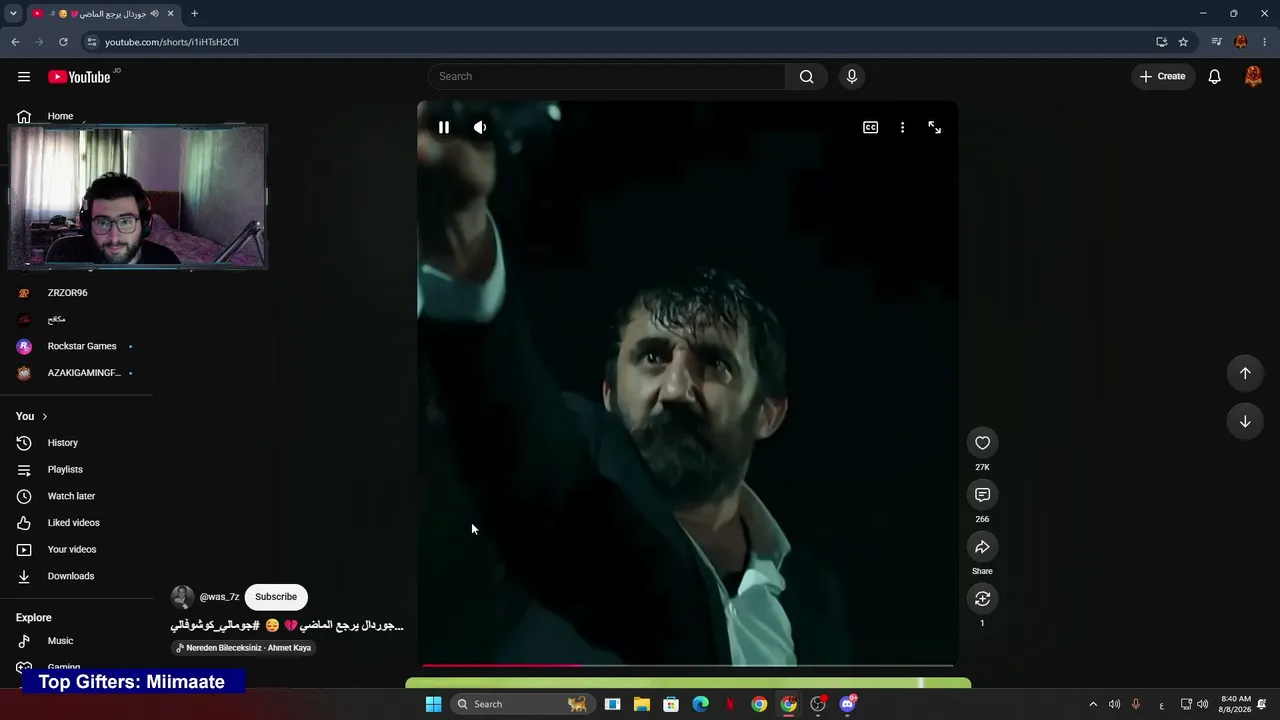This screenshot has height=720, width=1280.
Task: Subscribe to the @was_7z channel
Action: tap(276, 597)
